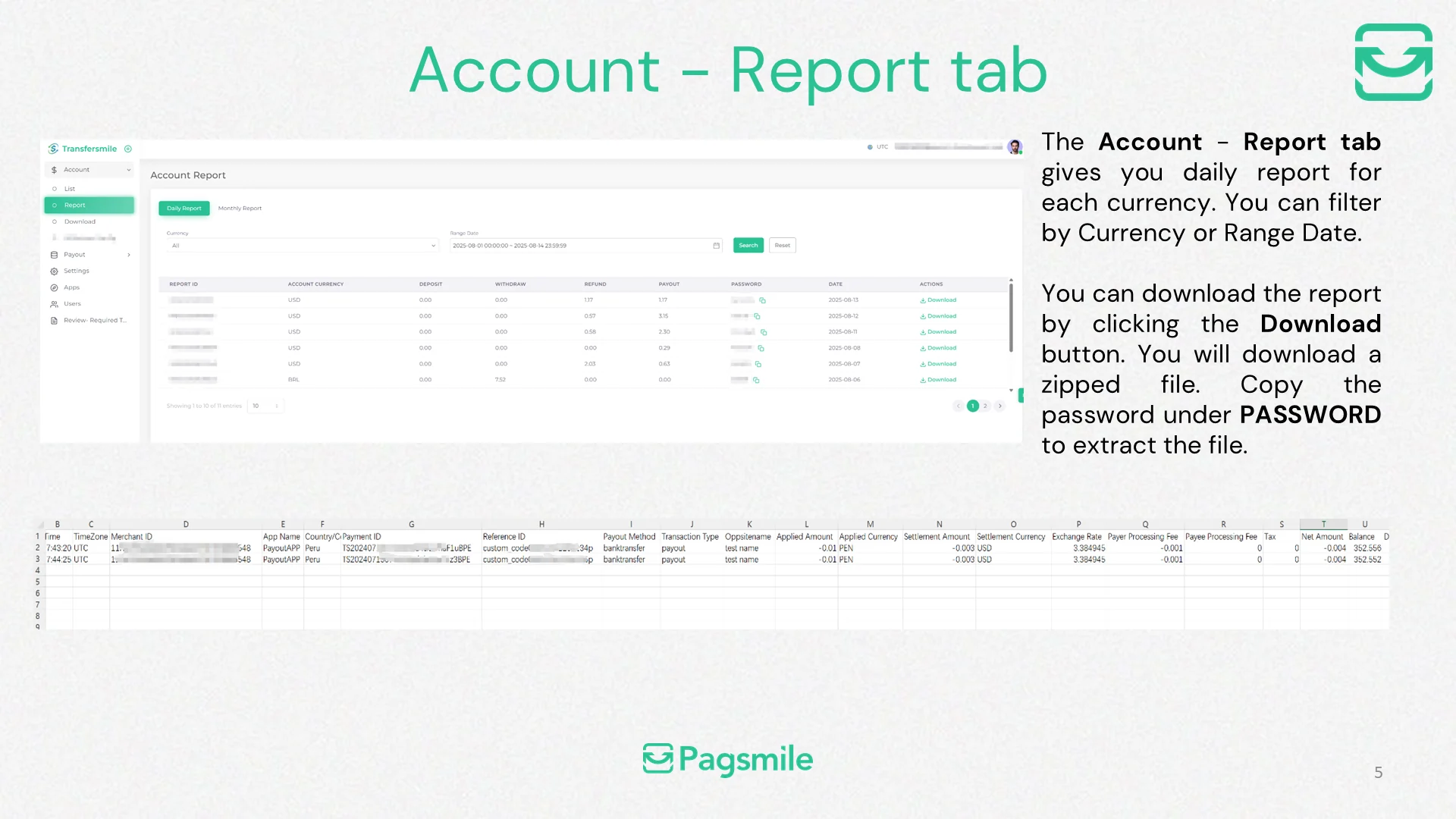Open the Download sidebar item
The width and height of the screenshot is (1456, 819).
pos(80,222)
